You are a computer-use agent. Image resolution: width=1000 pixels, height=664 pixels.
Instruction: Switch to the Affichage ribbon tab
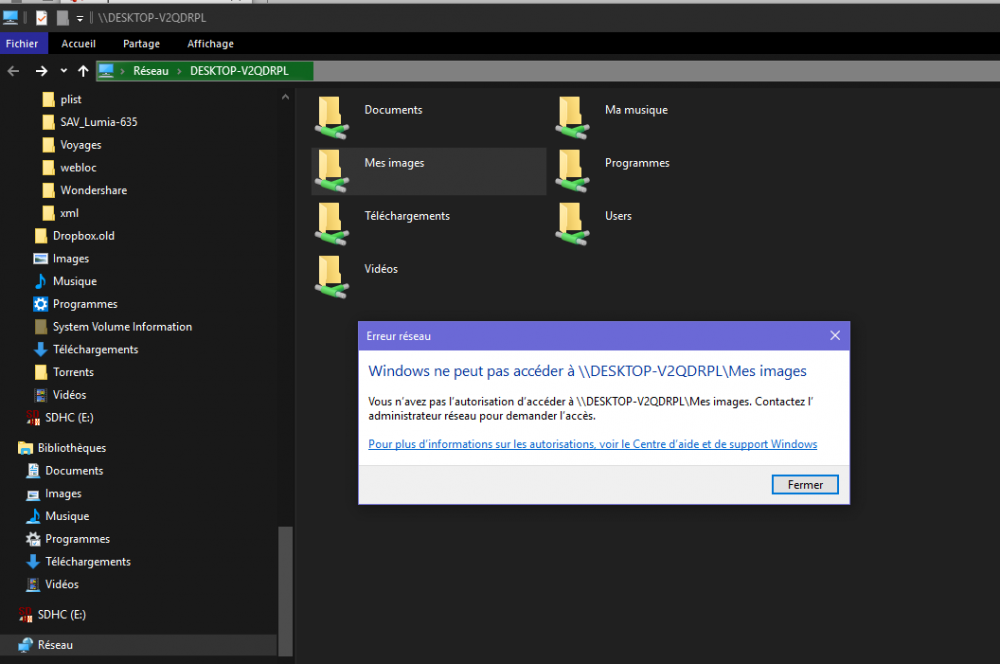(210, 44)
